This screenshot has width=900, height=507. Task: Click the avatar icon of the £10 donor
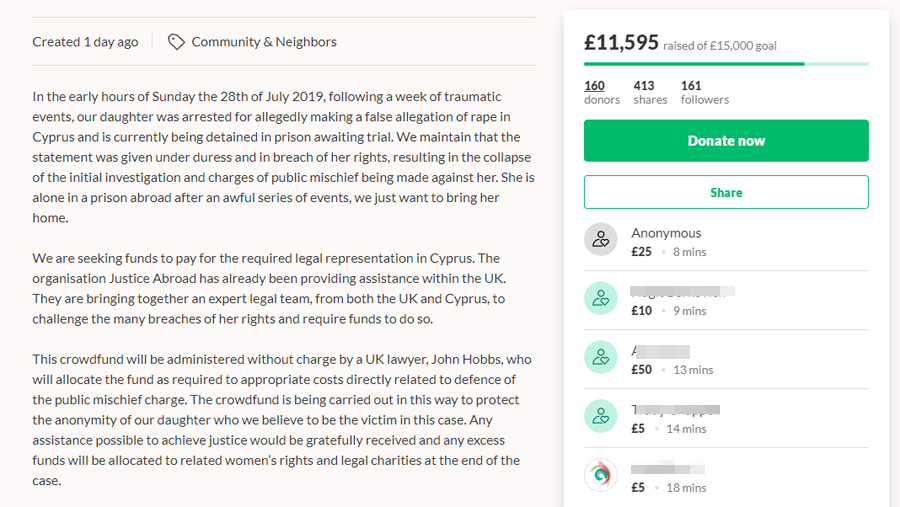coord(601,298)
